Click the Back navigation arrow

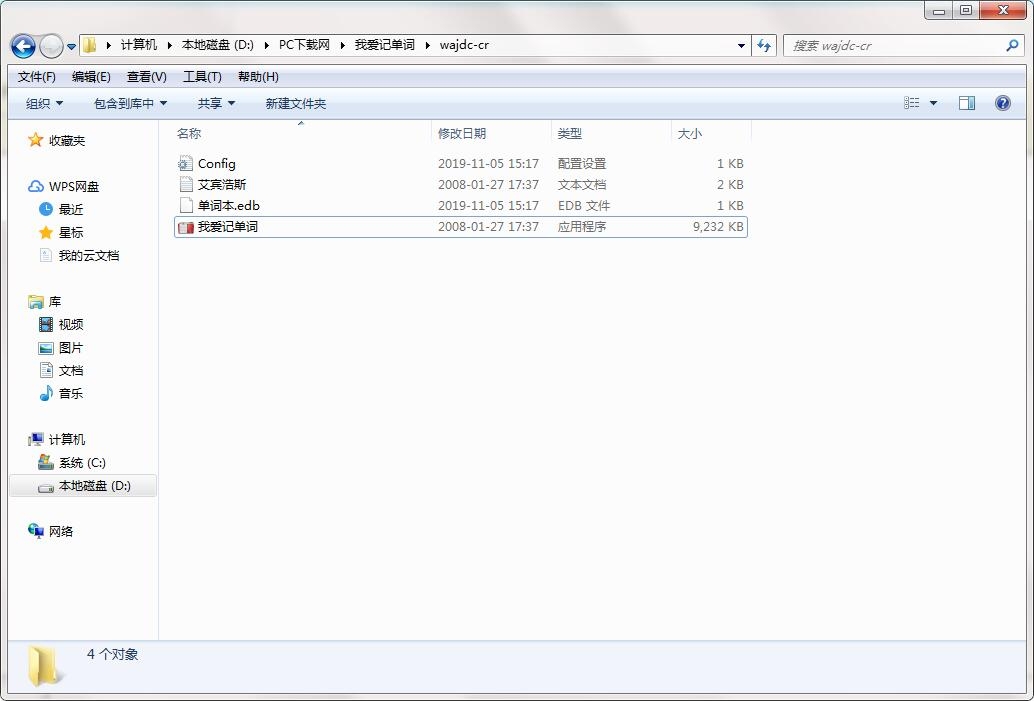click(24, 46)
